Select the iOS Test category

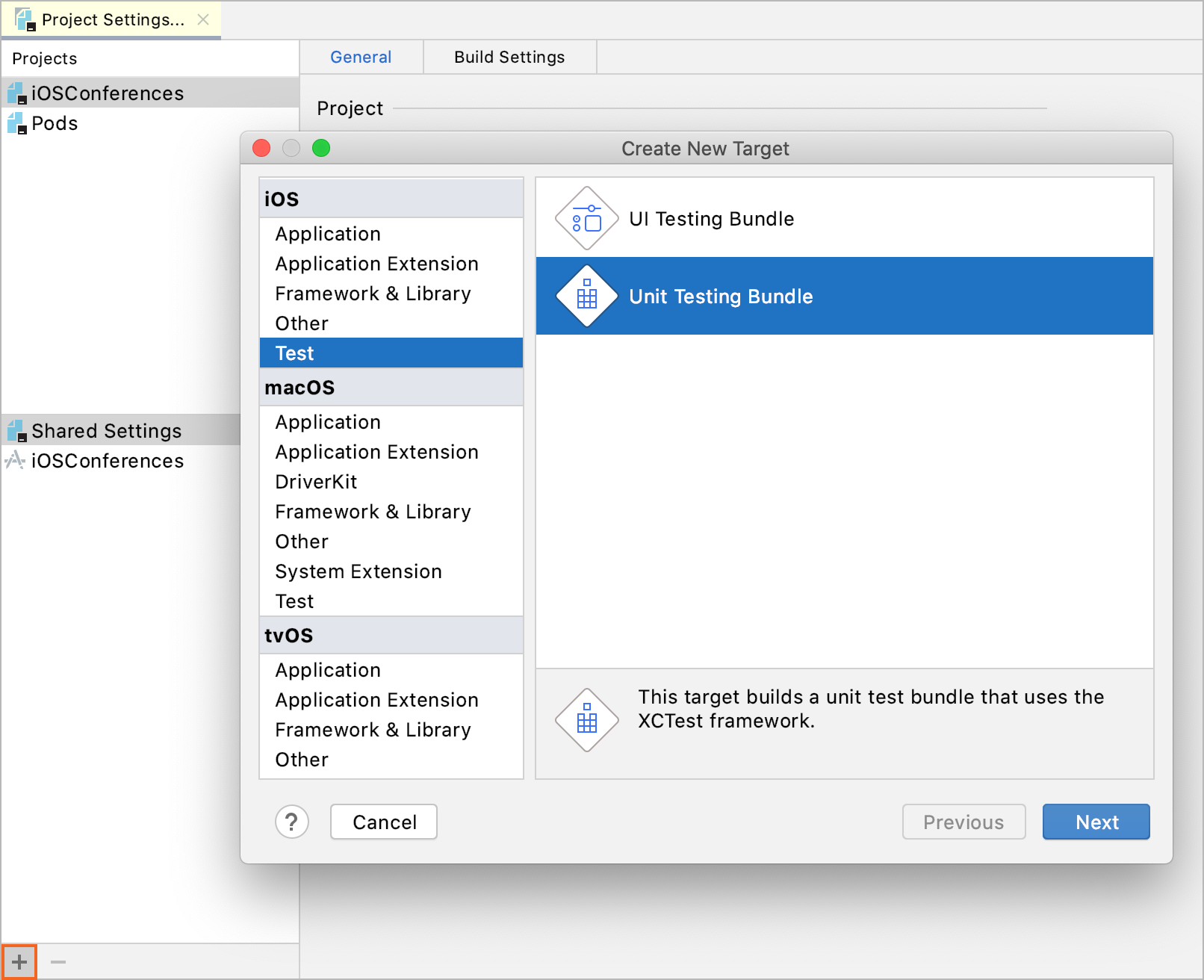coord(391,353)
